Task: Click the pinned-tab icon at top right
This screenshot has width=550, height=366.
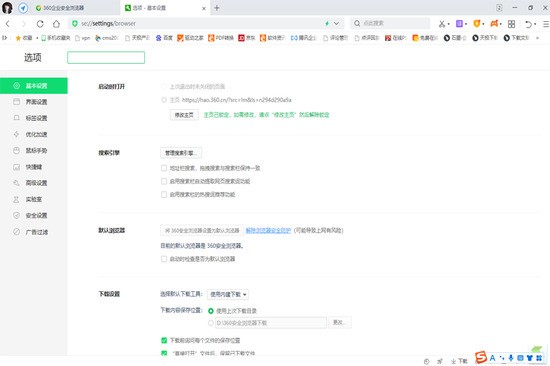Action: pyautogui.click(x=499, y=8)
